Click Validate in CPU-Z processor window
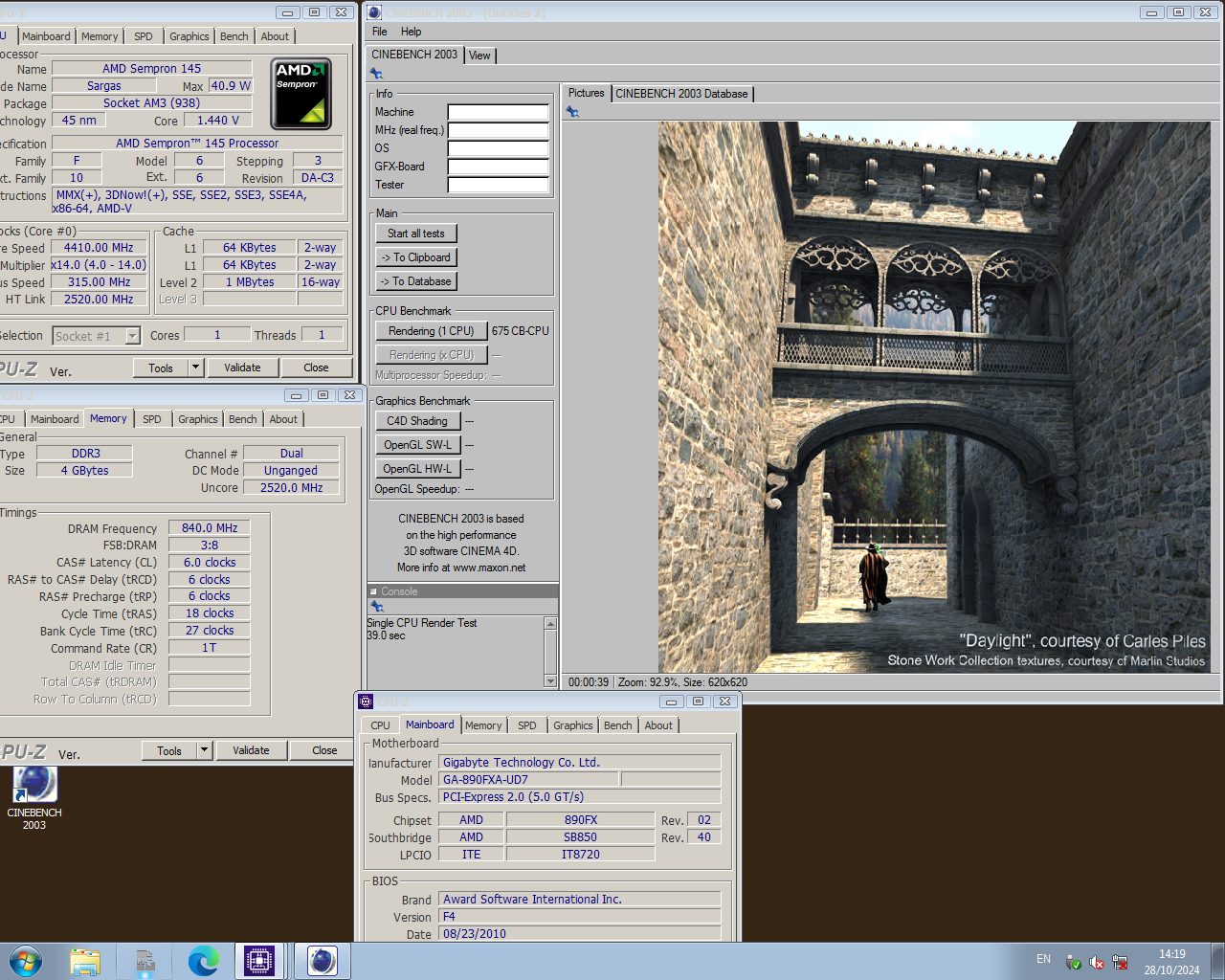1225x980 pixels. [243, 367]
